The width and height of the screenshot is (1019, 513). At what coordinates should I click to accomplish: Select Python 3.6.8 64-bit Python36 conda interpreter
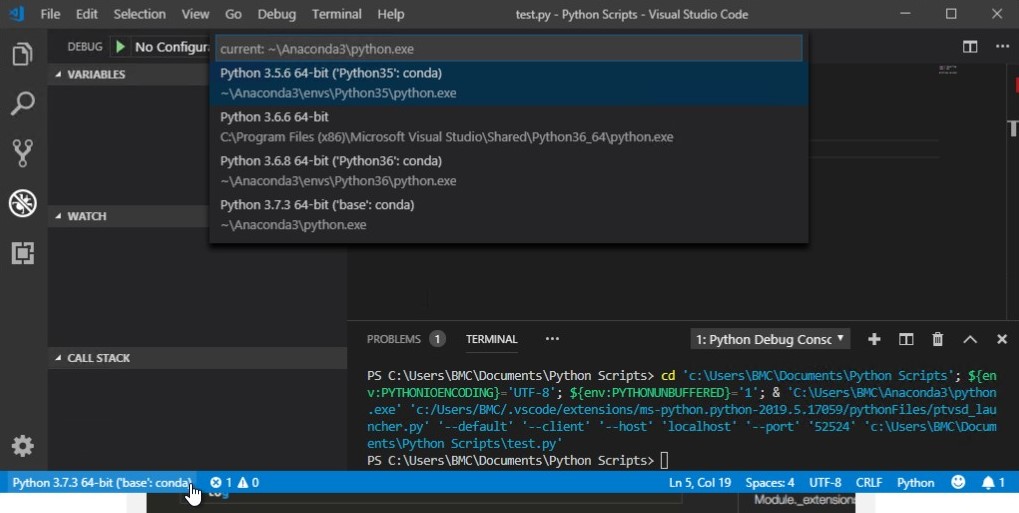point(509,171)
